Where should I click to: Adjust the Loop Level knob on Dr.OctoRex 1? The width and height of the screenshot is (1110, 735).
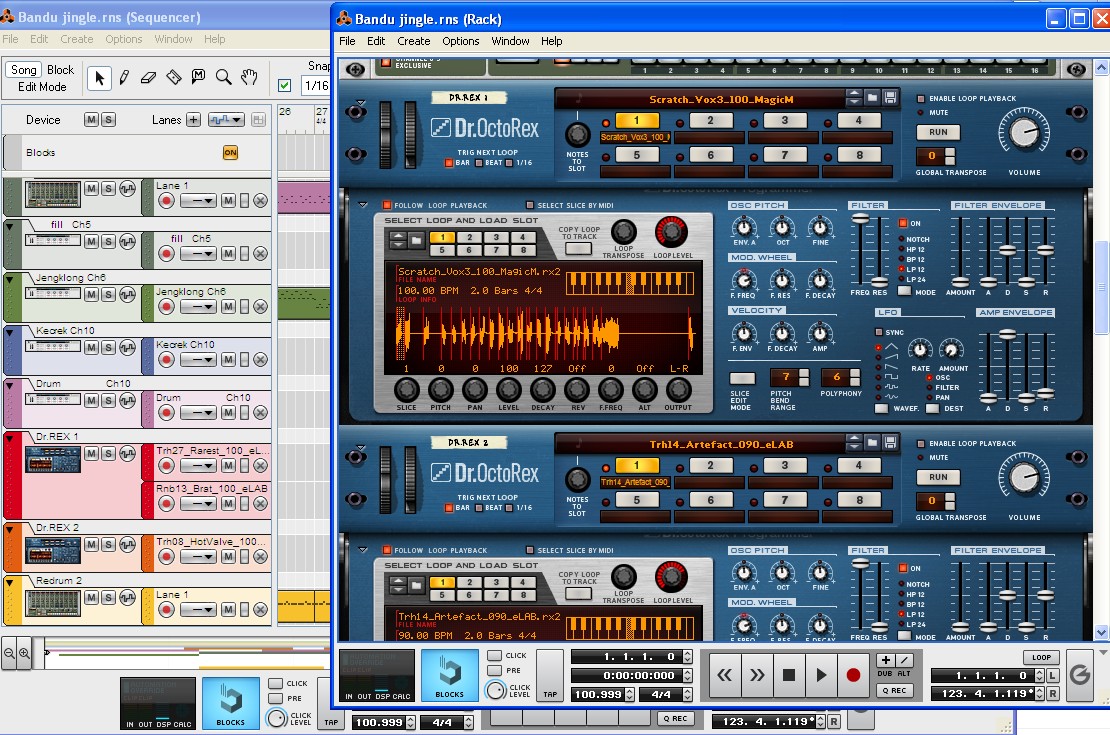[670, 231]
